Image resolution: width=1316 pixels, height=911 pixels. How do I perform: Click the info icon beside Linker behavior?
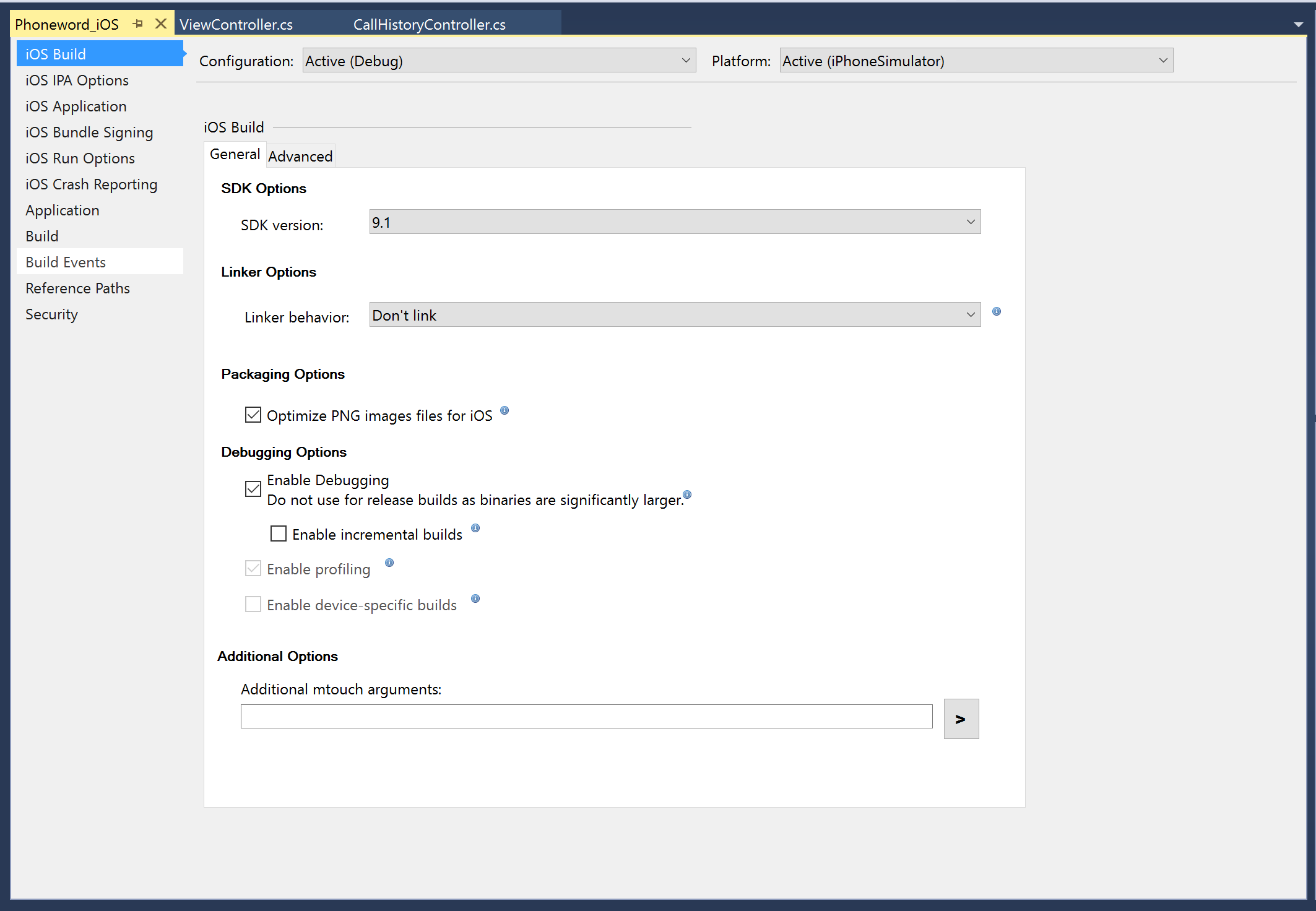(996, 311)
